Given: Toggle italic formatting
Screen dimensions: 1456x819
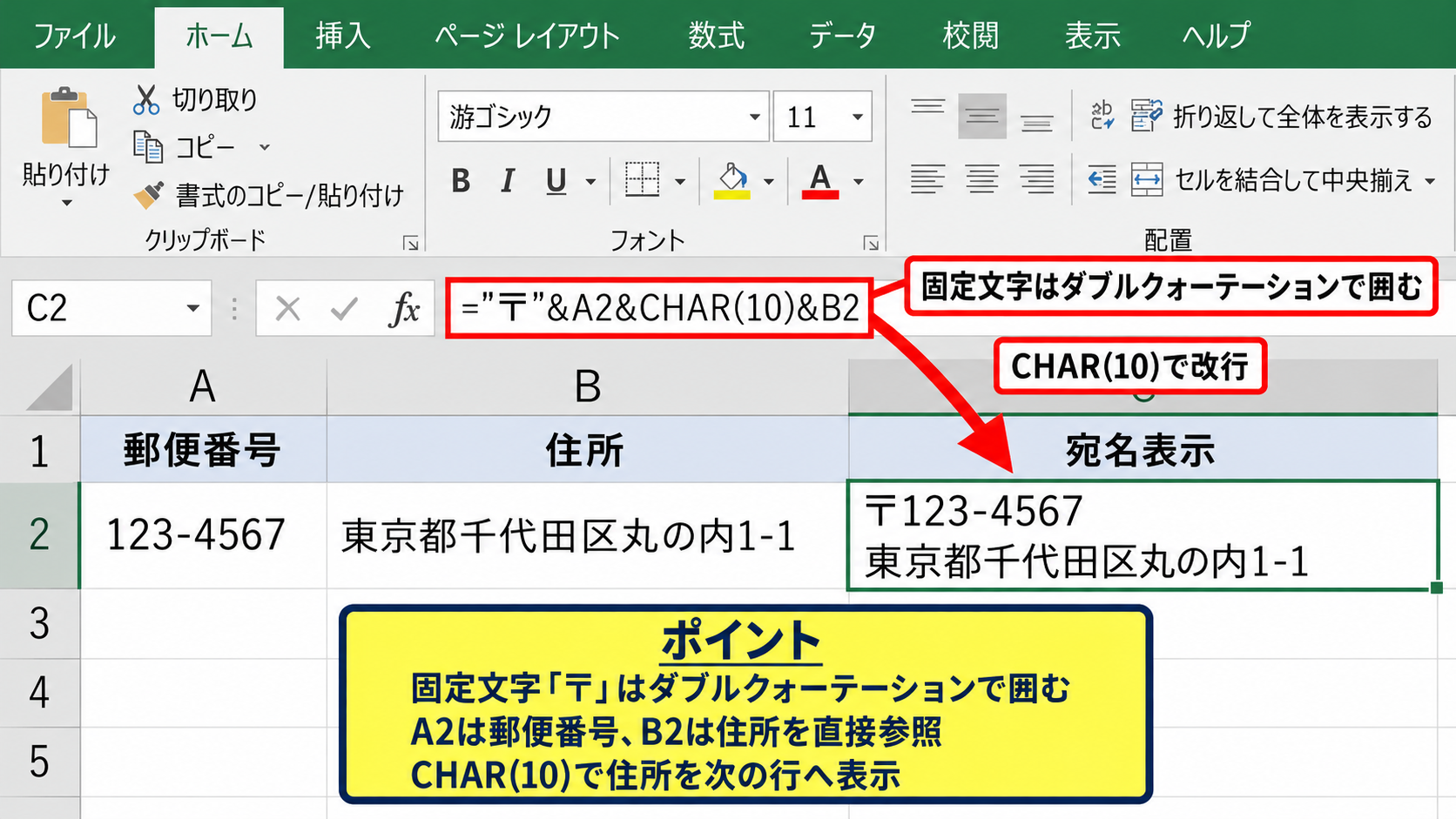Looking at the screenshot, I should coord(508,181).
